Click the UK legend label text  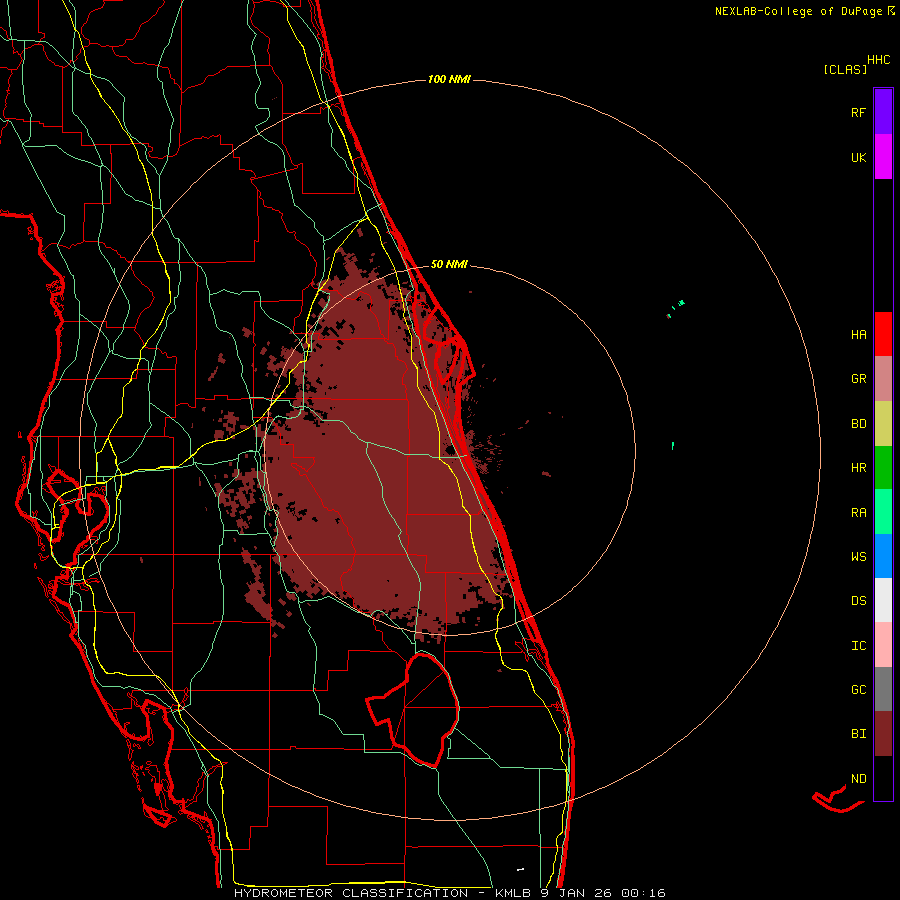click(859, 157)
